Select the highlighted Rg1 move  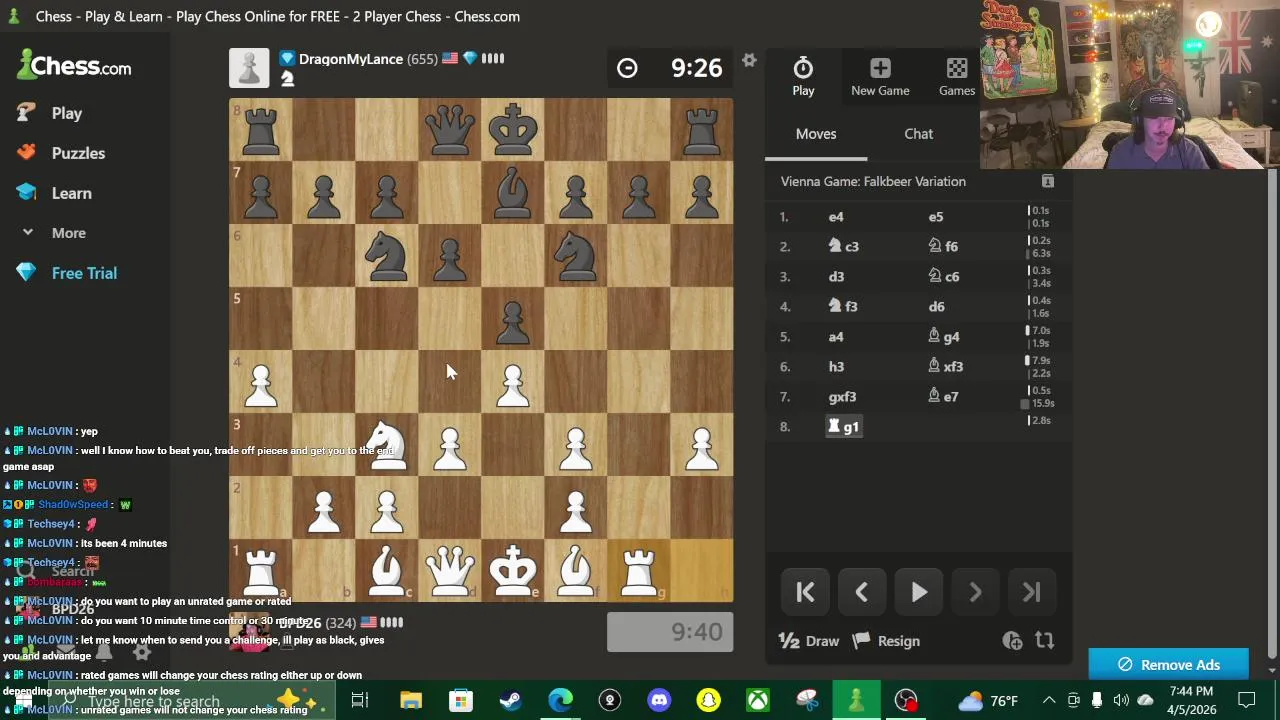tap(844, 427)
